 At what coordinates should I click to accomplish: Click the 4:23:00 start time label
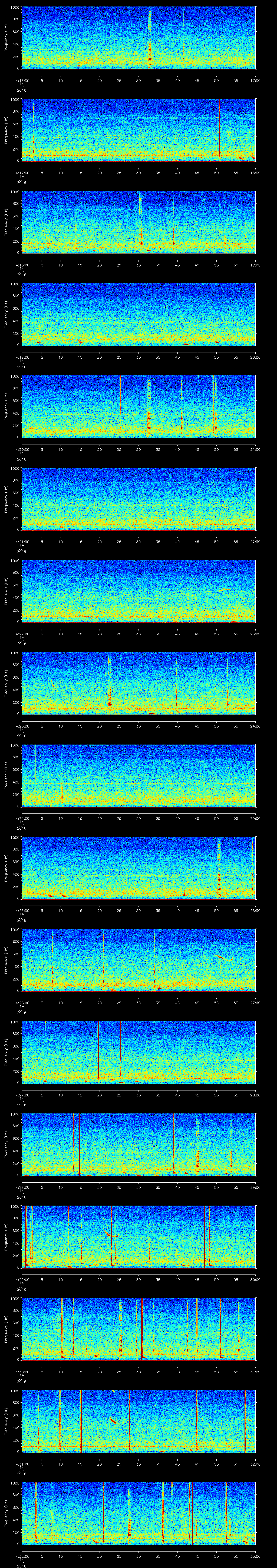[22, 726]
